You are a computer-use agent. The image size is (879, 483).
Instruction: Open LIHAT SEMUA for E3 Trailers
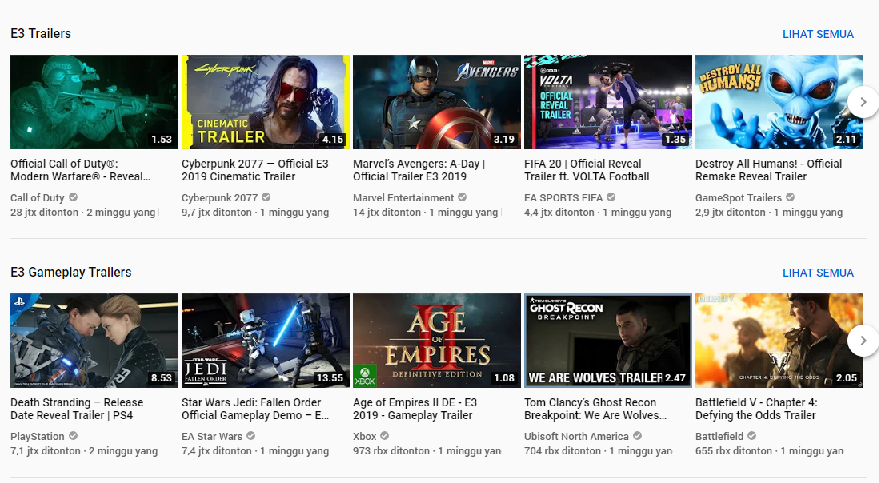tap(818, 34)
